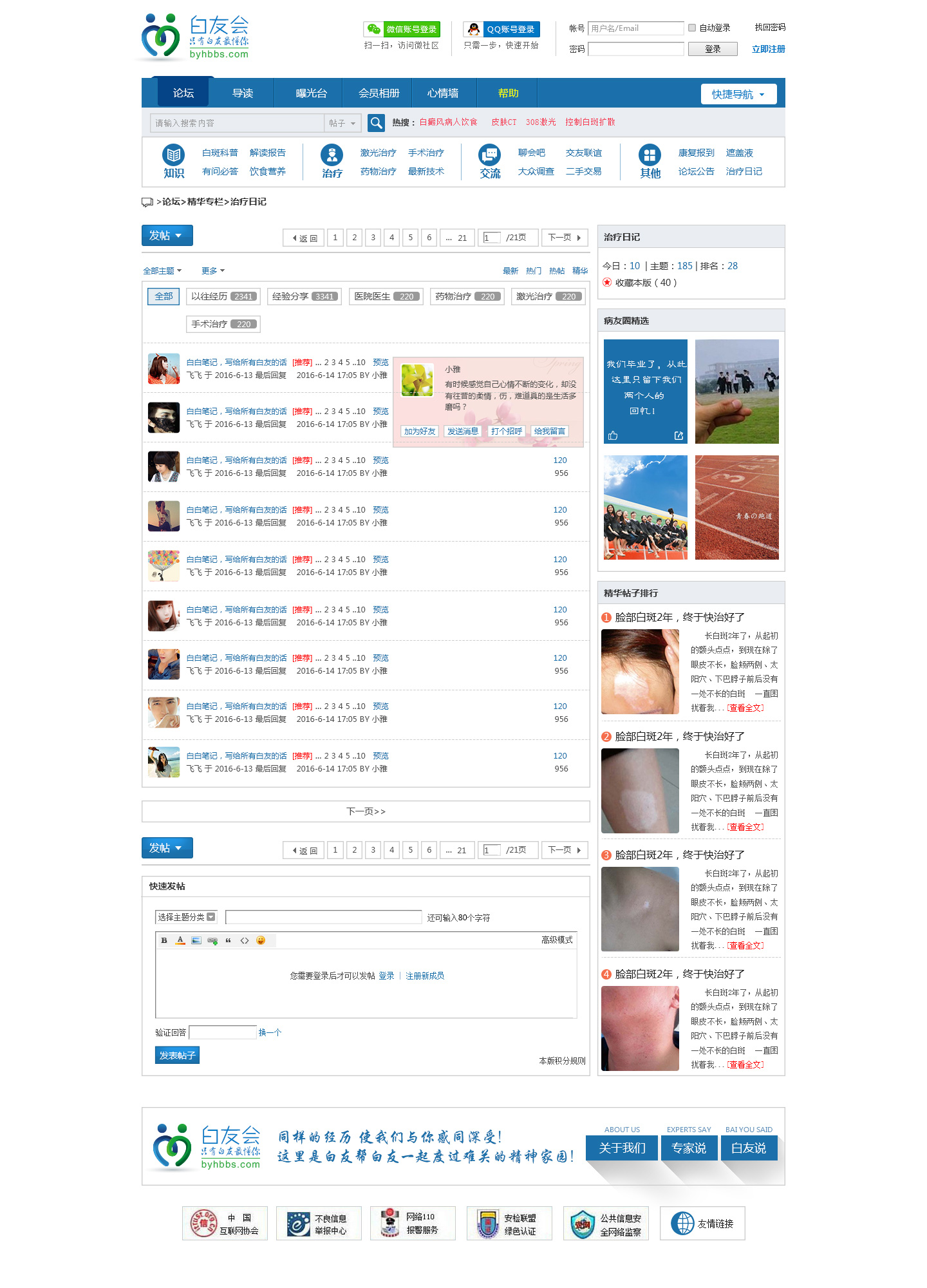Open the top 发帖 dropdown button
The width and height of the screenshot is (927, 1288).
coord(167,236)
